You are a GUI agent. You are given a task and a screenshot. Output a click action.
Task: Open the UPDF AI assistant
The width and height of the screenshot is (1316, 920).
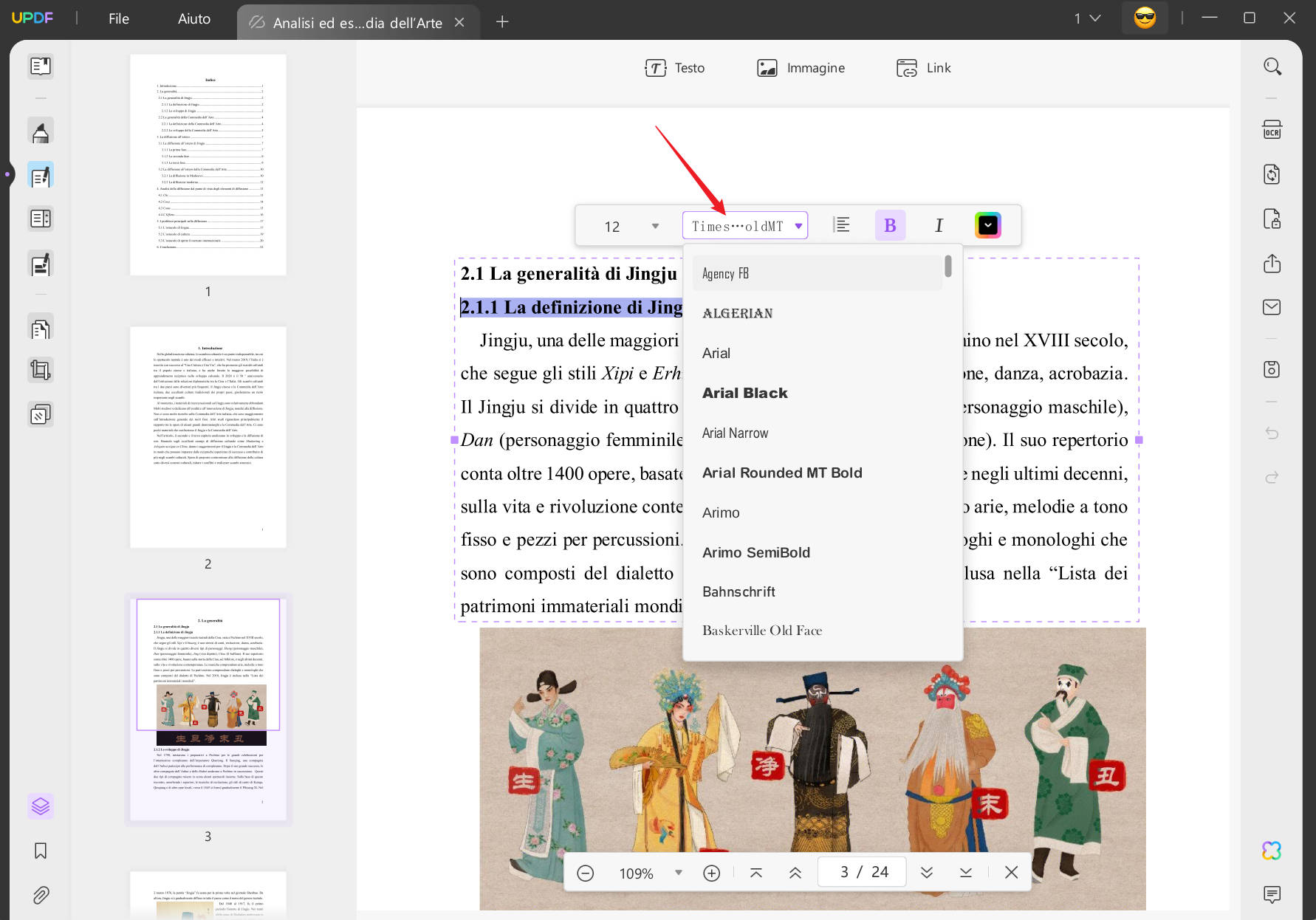tap(1272, 851)
